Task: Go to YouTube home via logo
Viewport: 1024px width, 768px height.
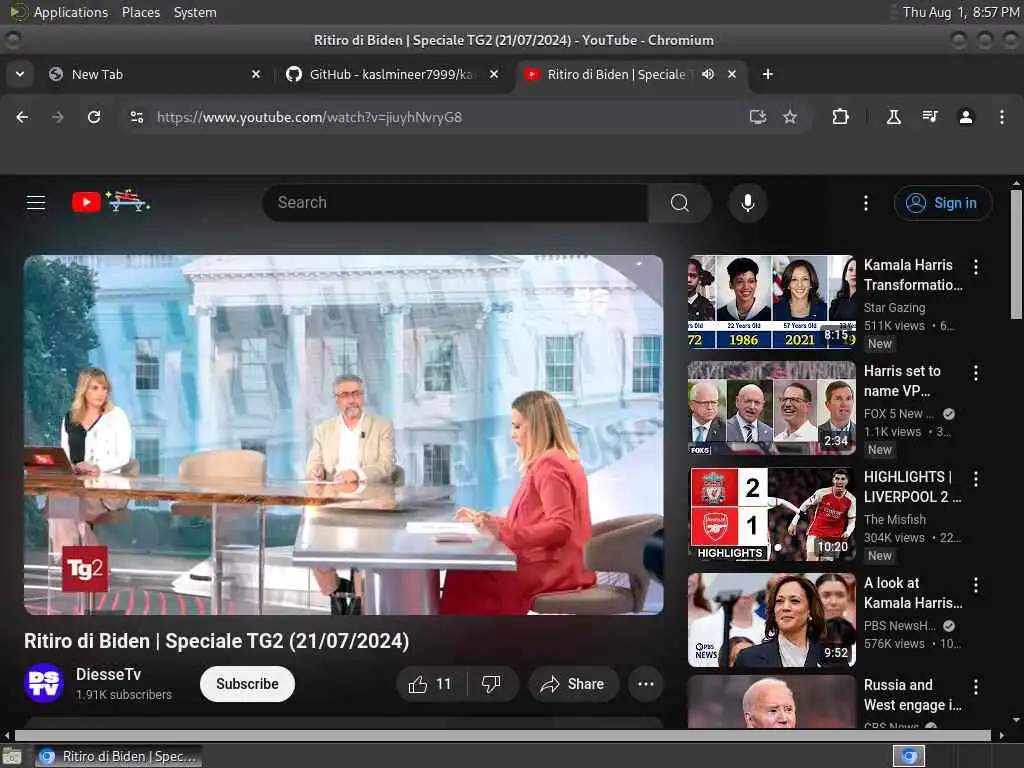Action: 110,201
